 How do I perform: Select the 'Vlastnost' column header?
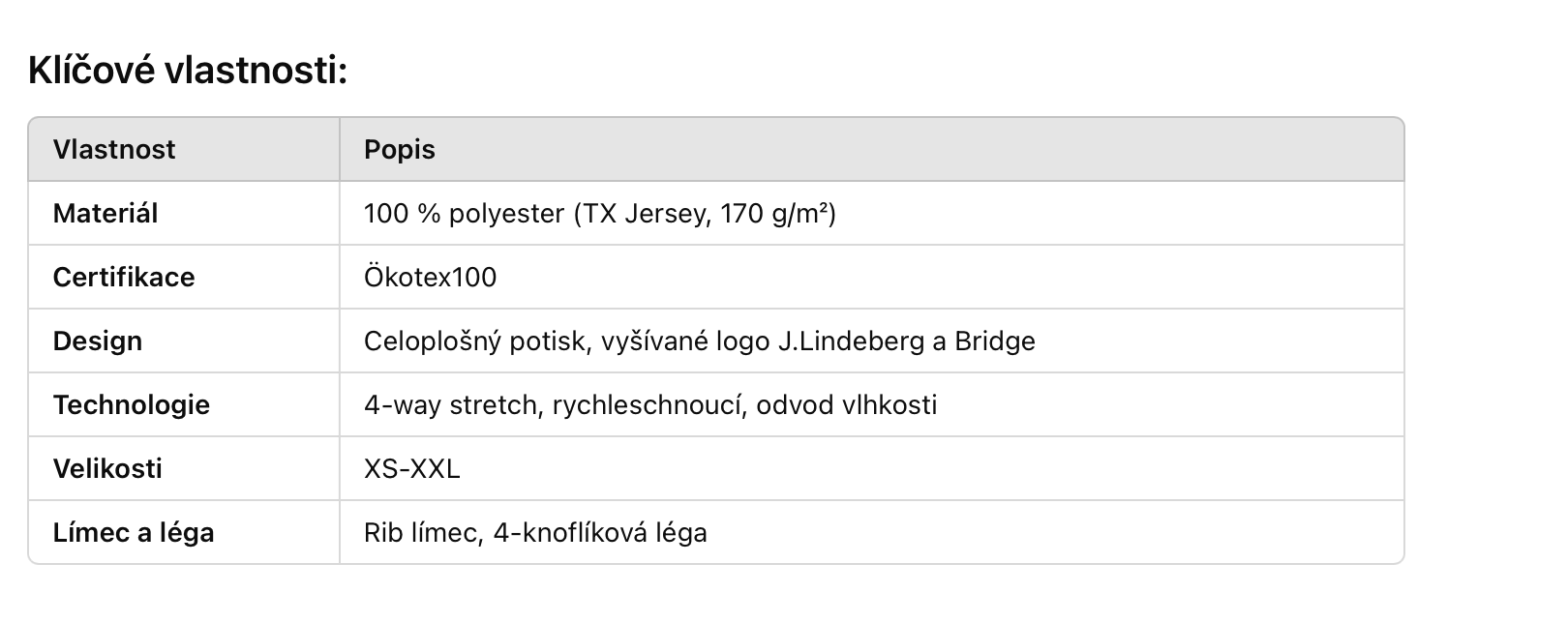[114, 149]
